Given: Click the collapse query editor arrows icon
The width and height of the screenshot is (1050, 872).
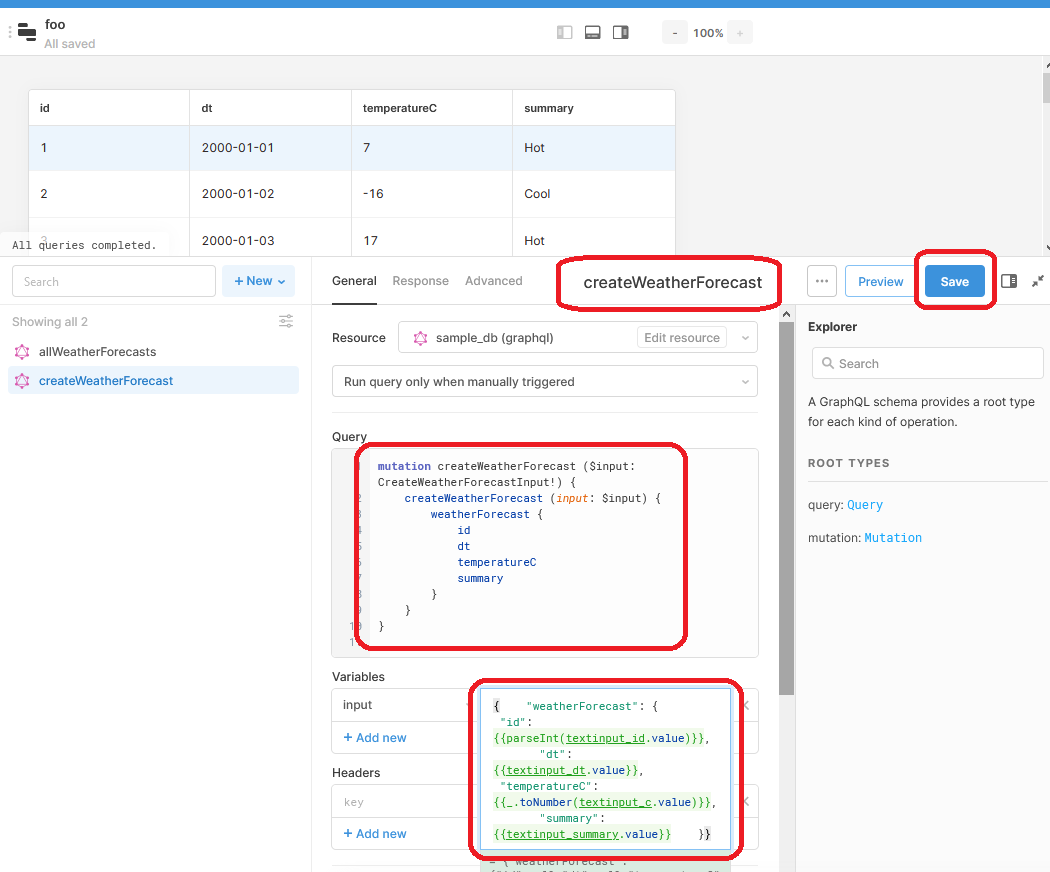Looking at the screenshot, I should (x=1038, y=281).
